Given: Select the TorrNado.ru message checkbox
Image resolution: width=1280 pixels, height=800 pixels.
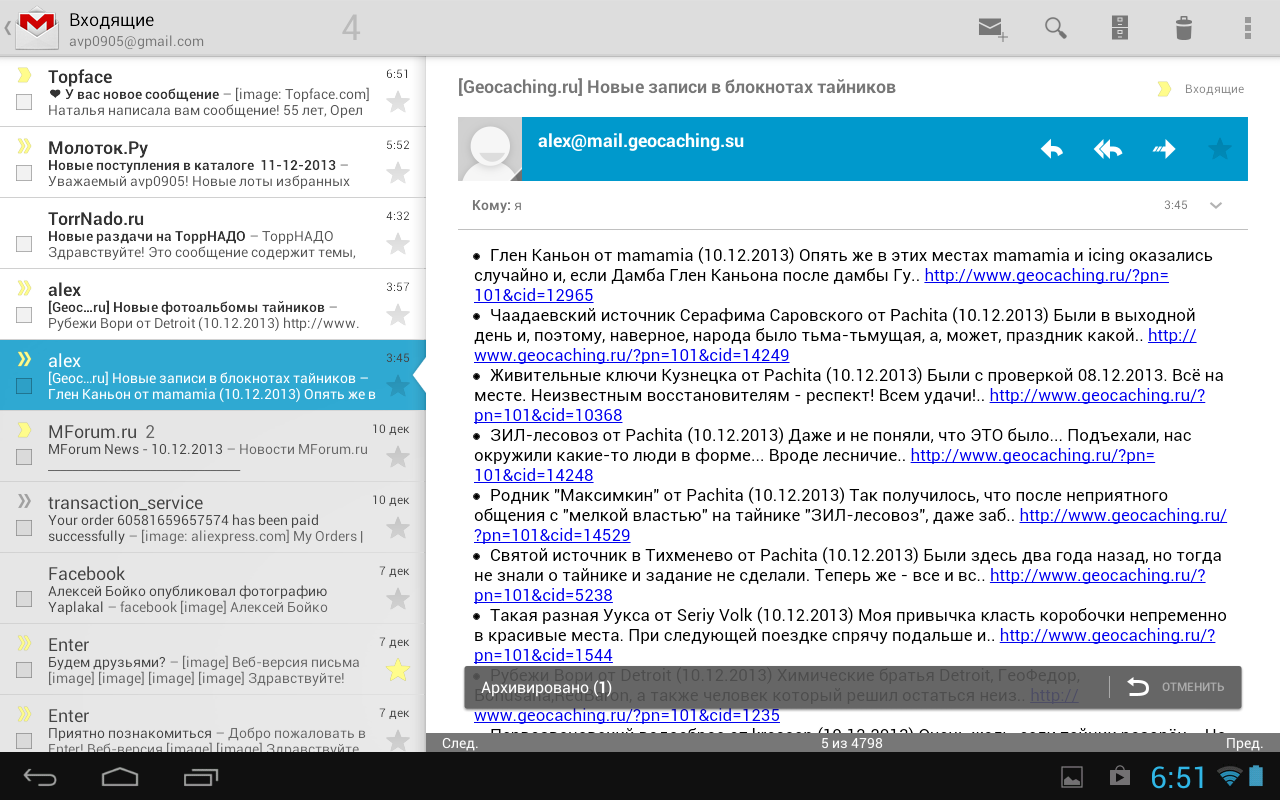Looking at the screenshot, I should pyautogui.click(x=24, y=243).
